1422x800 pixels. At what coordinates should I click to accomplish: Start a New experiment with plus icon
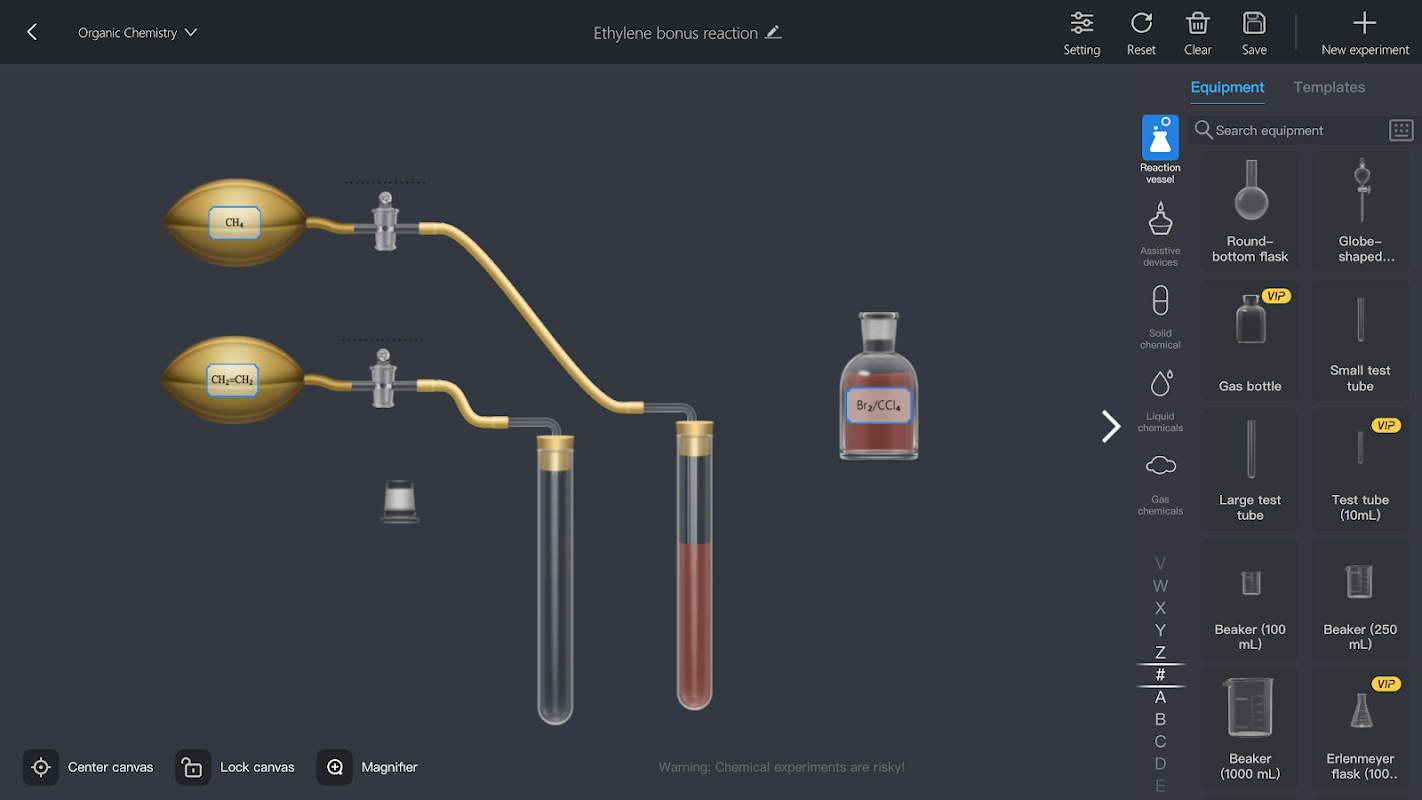click(x=1364, y=23)
